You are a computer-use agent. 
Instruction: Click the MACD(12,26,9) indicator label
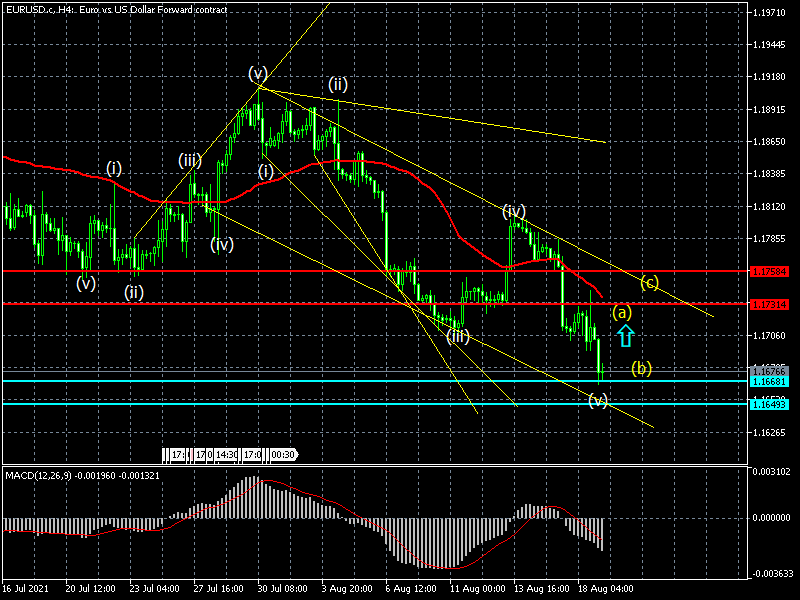point(82,476)
